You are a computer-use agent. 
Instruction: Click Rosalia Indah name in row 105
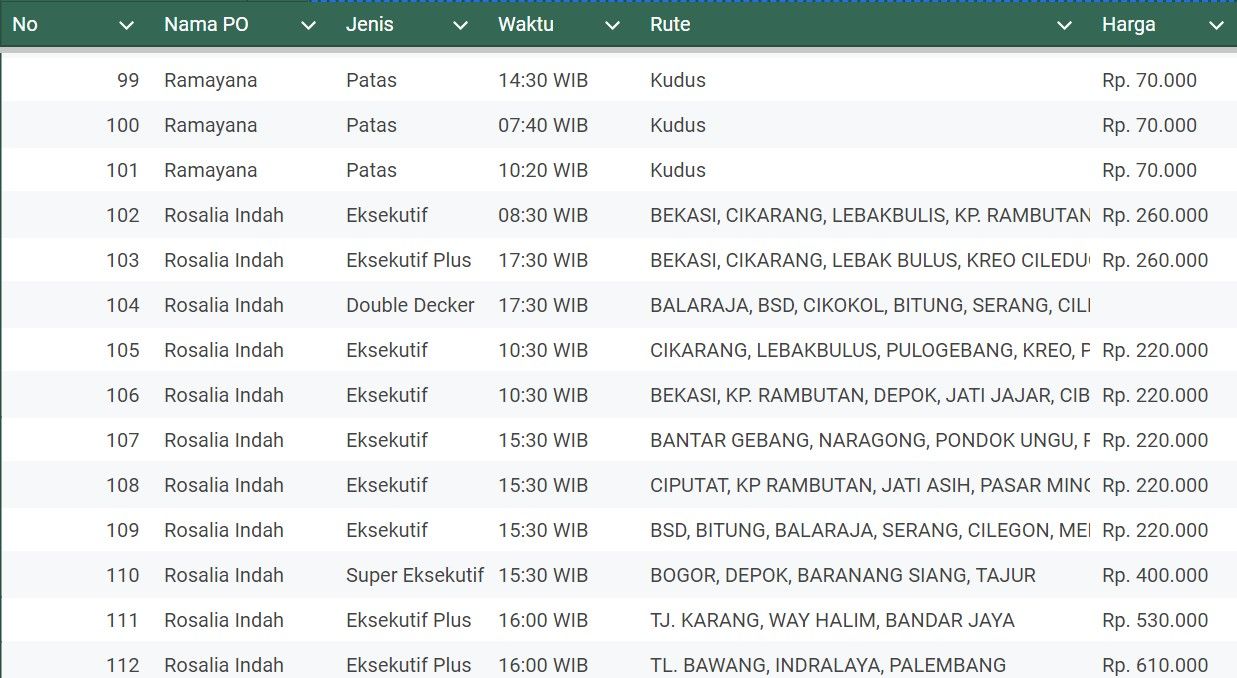click(x=224, y=350)
